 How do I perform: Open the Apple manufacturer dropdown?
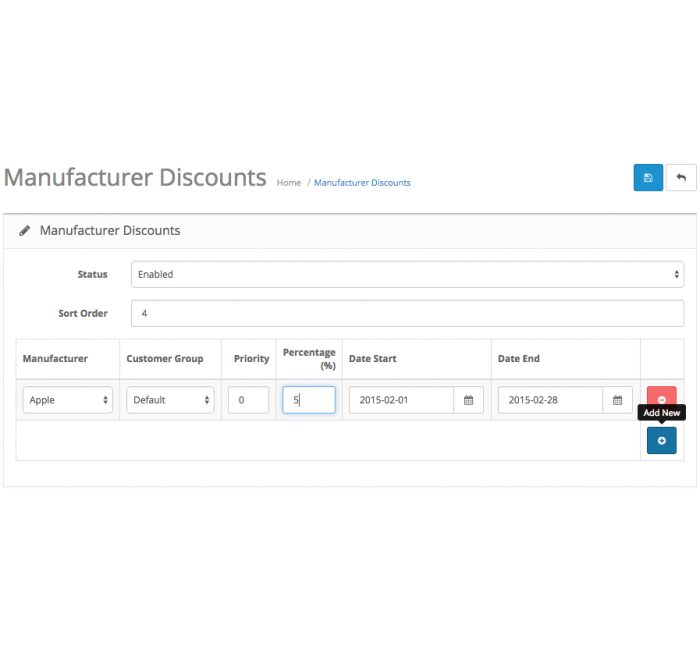68,400
